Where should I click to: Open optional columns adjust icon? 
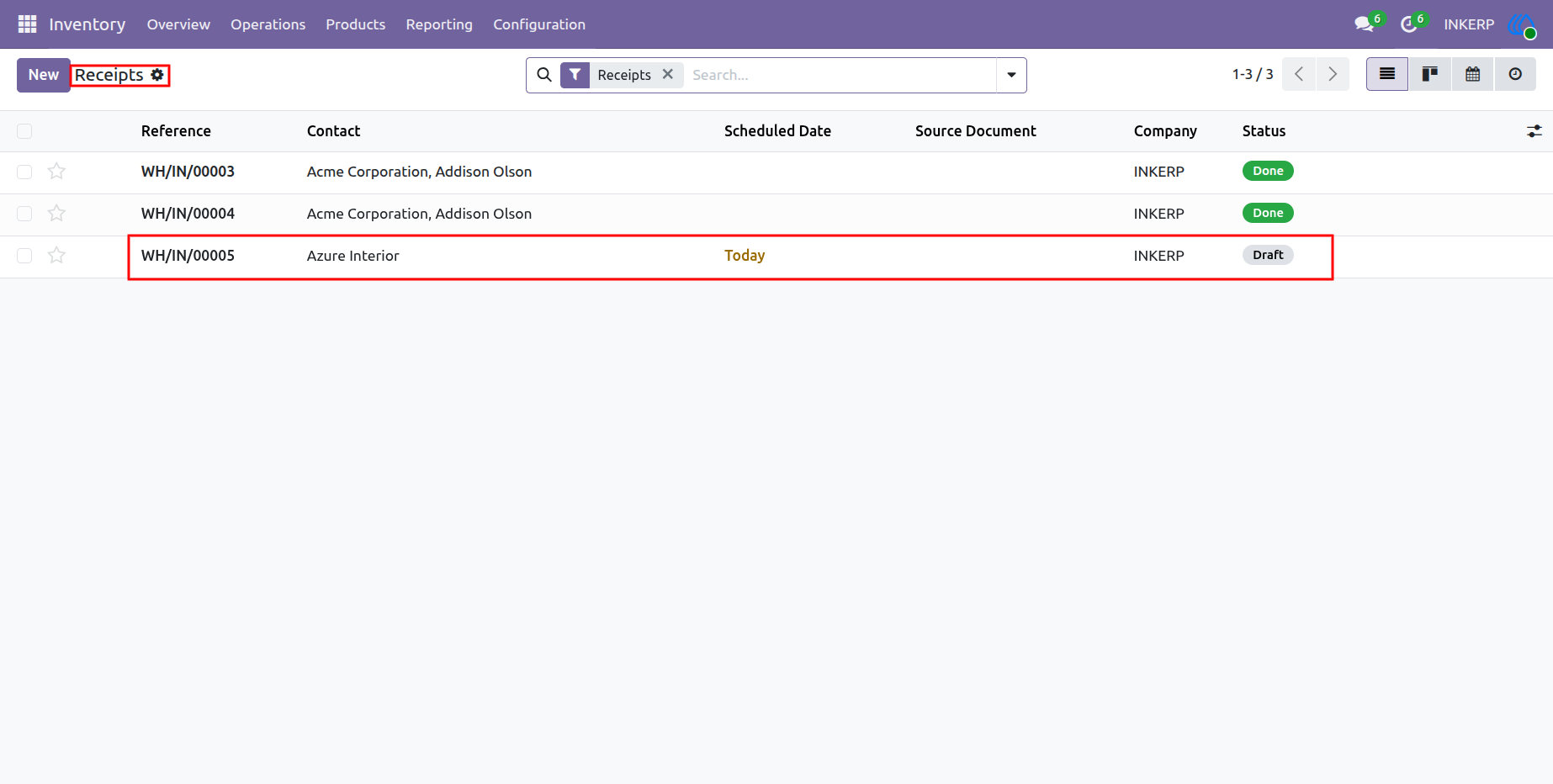[x=1534, y=131]
